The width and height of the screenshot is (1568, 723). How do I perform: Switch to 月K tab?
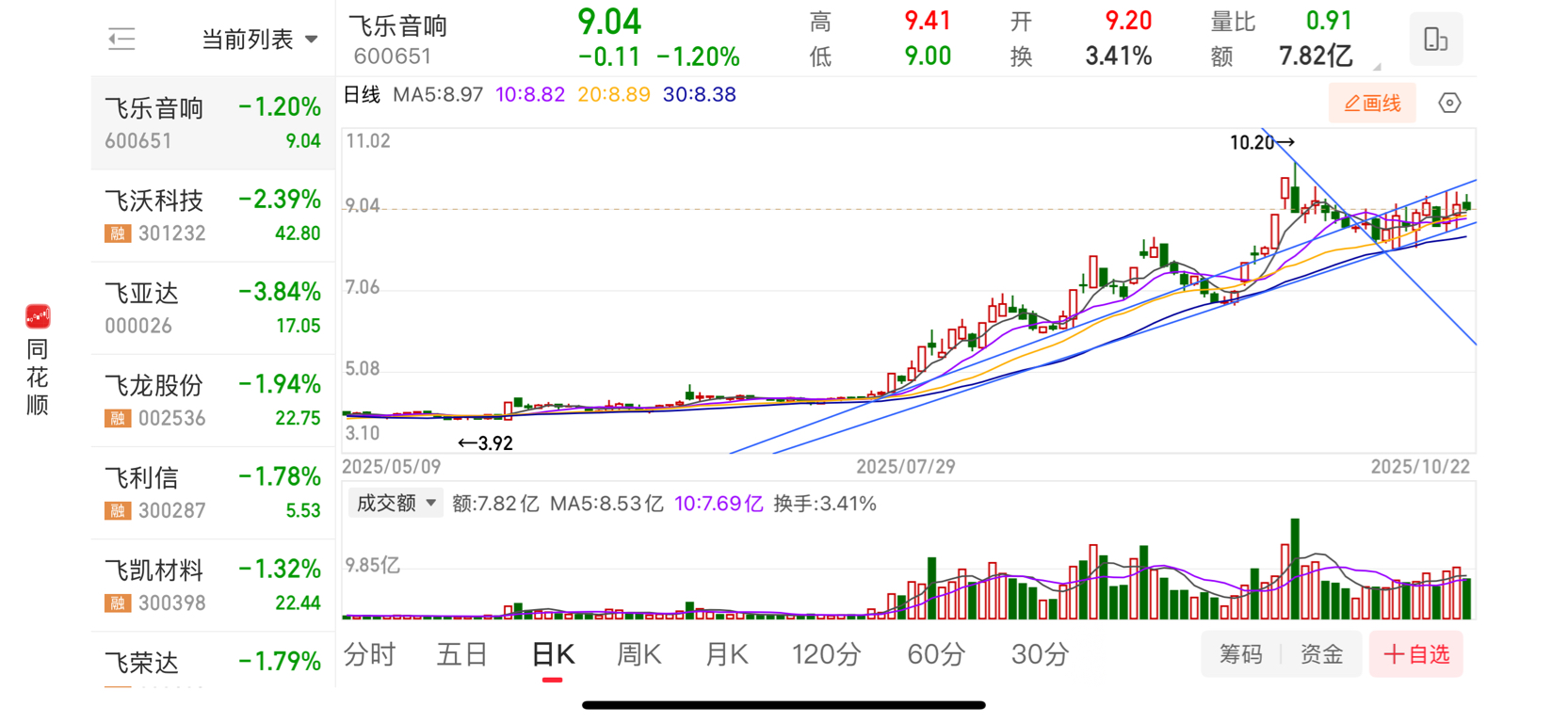pyautogui.click(x=726, y=654)
